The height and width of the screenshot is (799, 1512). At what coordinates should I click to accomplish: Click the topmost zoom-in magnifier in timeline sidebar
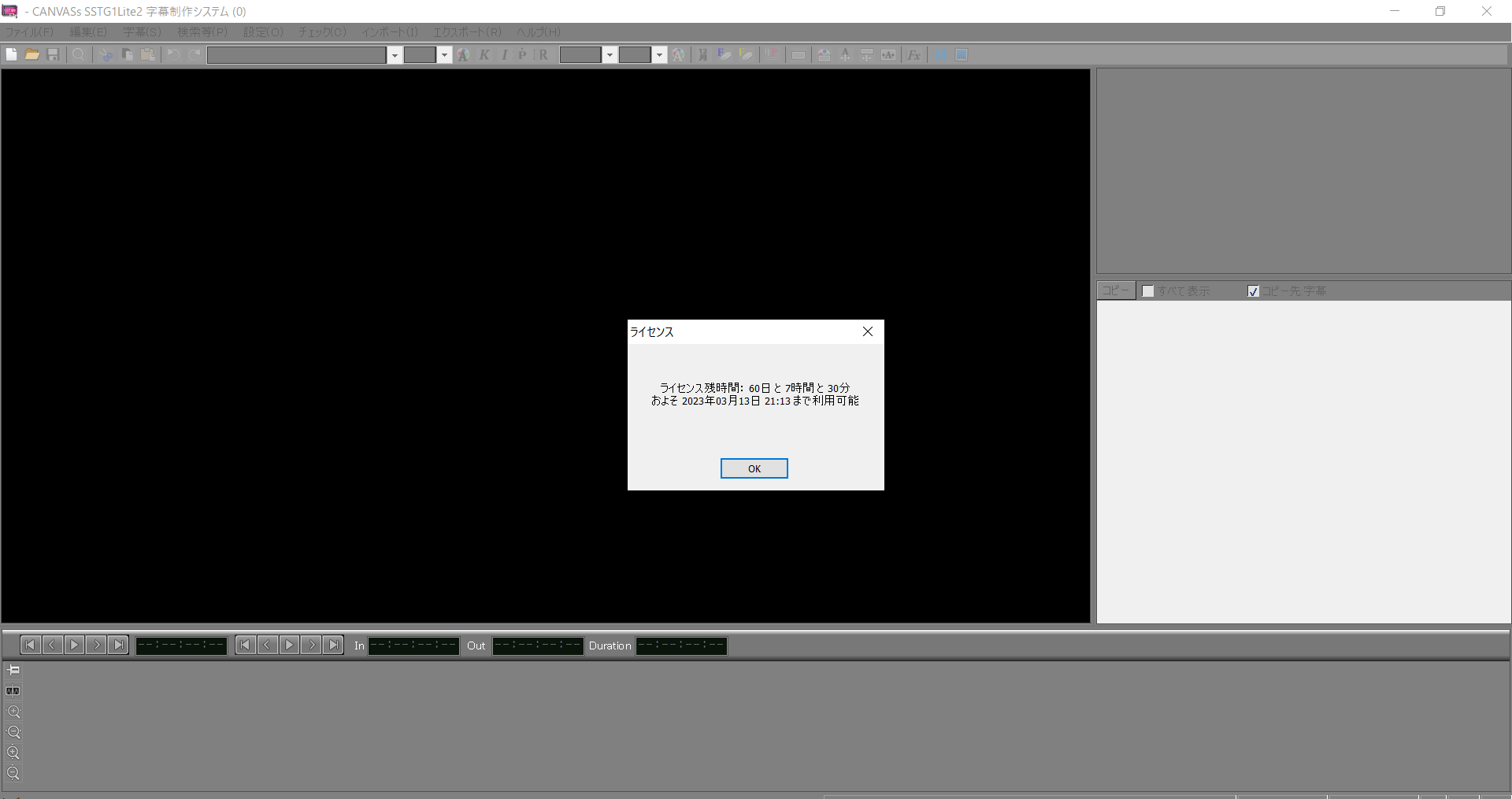tap(13, 712)
